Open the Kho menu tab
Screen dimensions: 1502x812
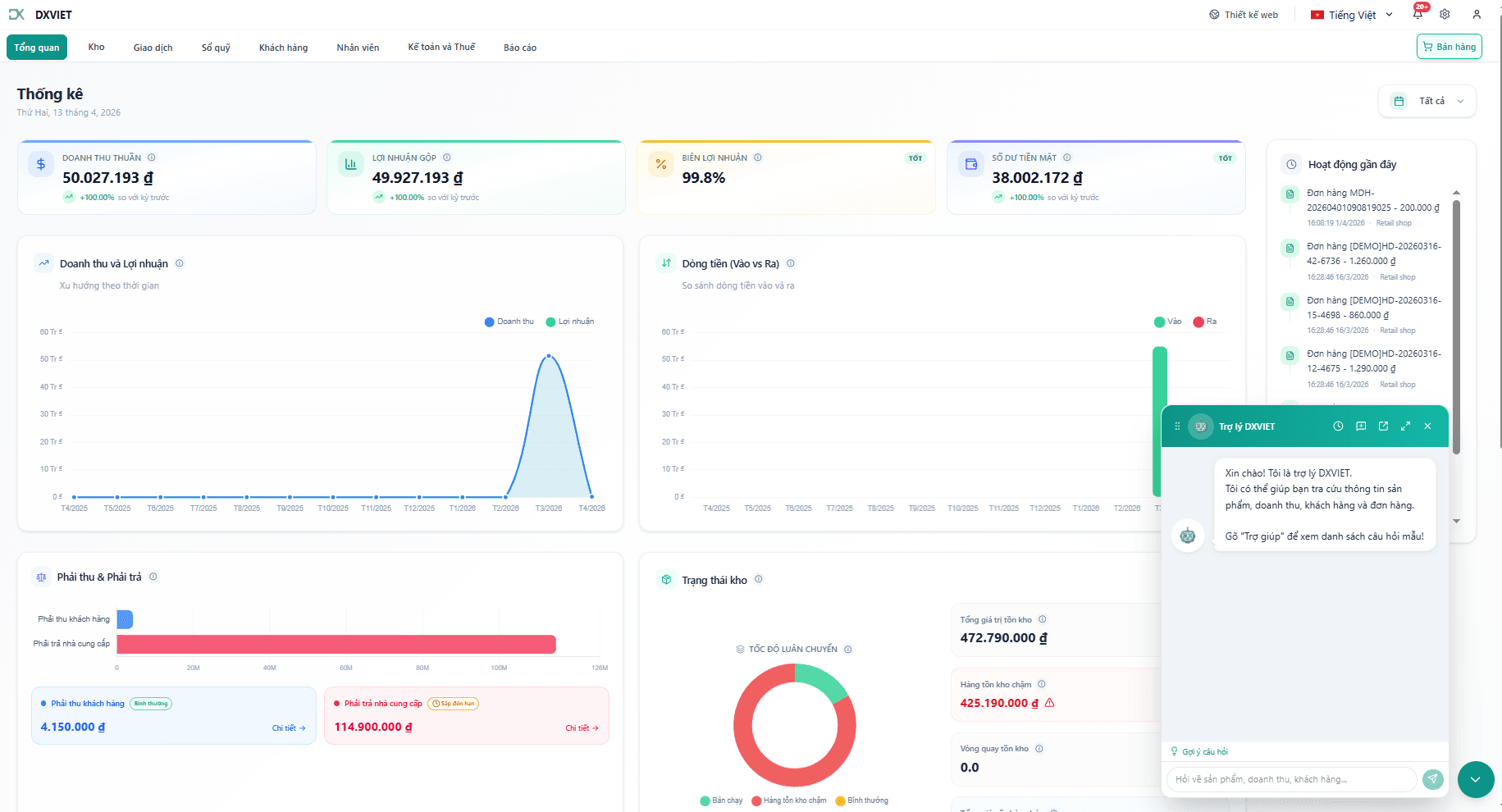click(97, 47)
